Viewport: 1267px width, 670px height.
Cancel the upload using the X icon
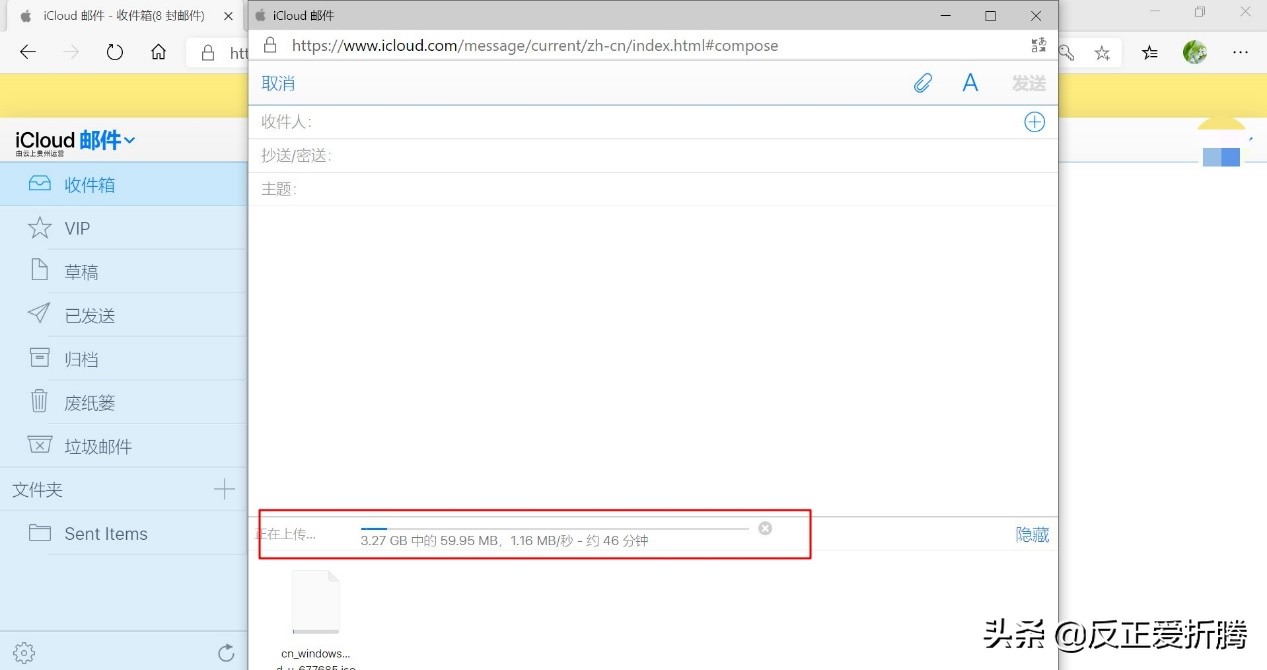(x=765, y=528)
